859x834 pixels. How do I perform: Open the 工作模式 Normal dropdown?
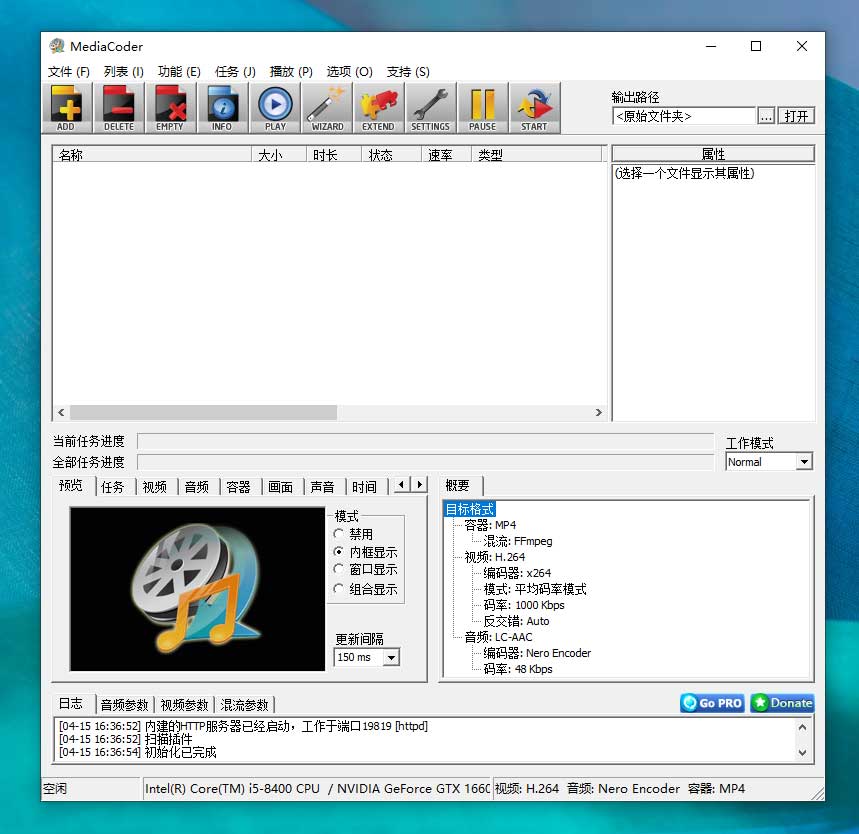tap(769, 462)
